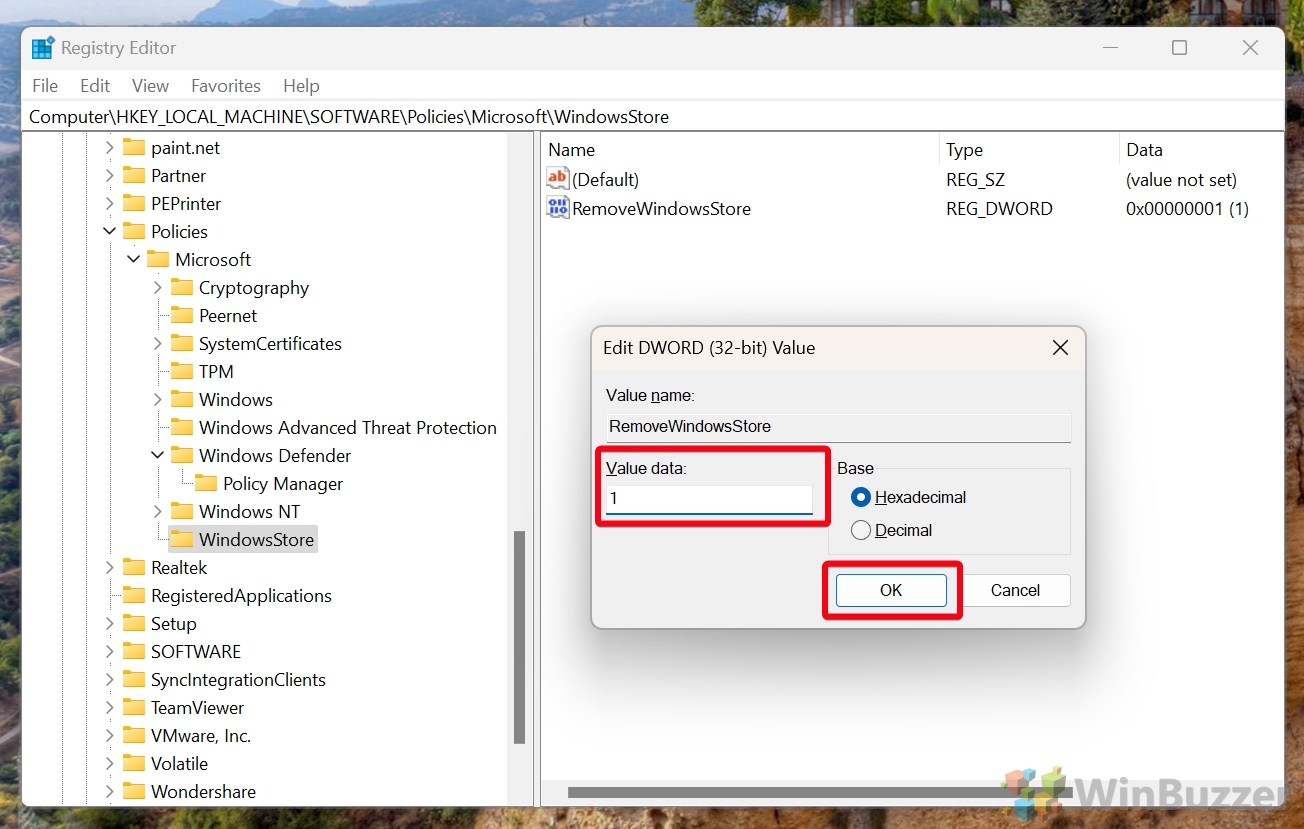The height and width of the screenshot is (829, 1304).
Task: Expand the paint.net key
Action: [x=110, y=147]
